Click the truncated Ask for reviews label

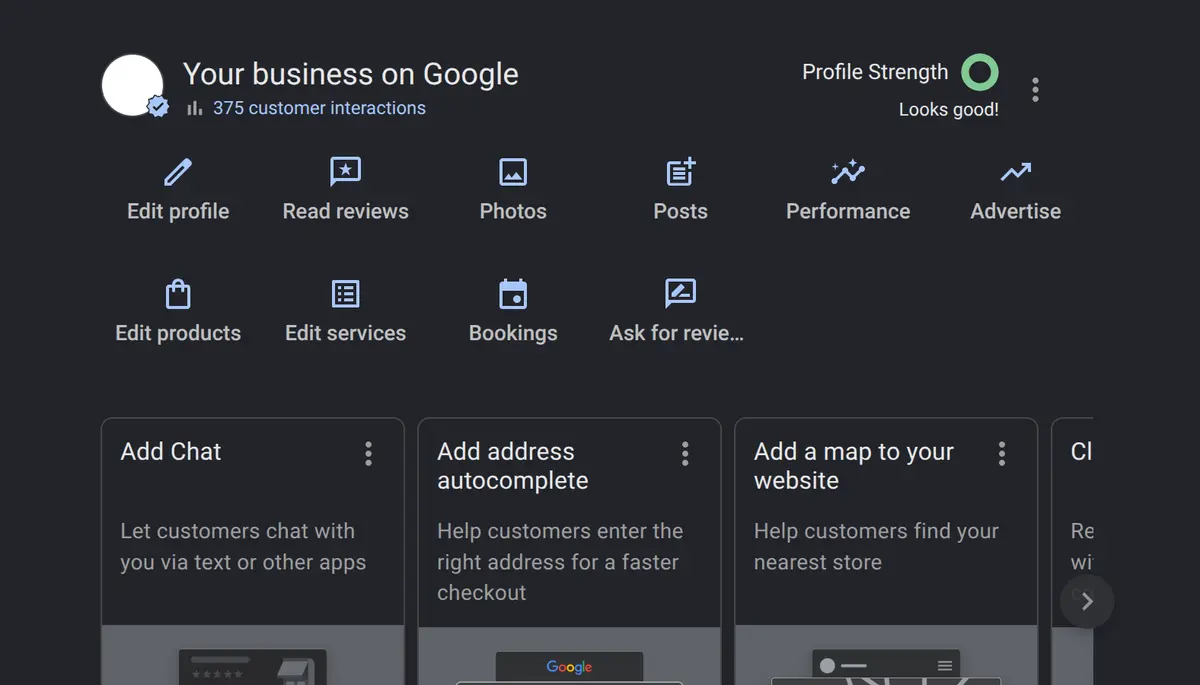click(x=677, y=333)
